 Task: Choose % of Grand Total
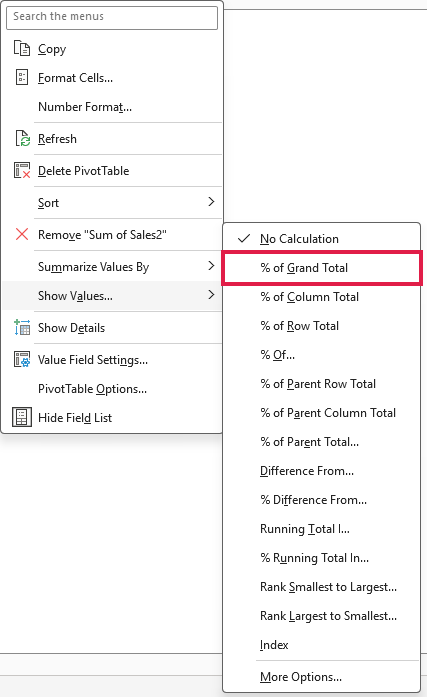tap(321, 268)
